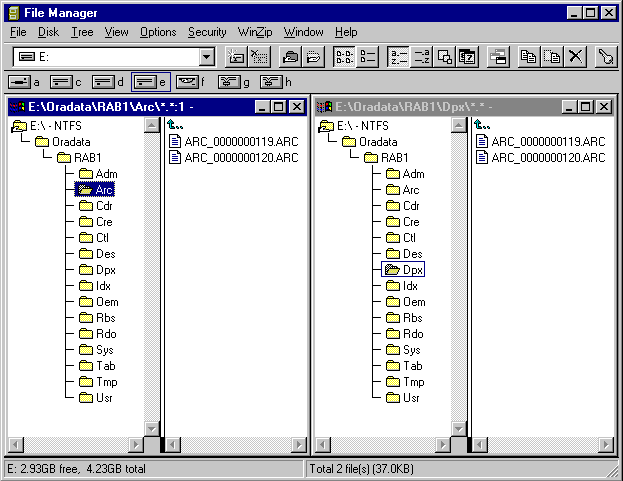The width and height of the screenshot is (623, 481).
Task: Toggle the All File Details view button
Action: click(x=368, y=57)
